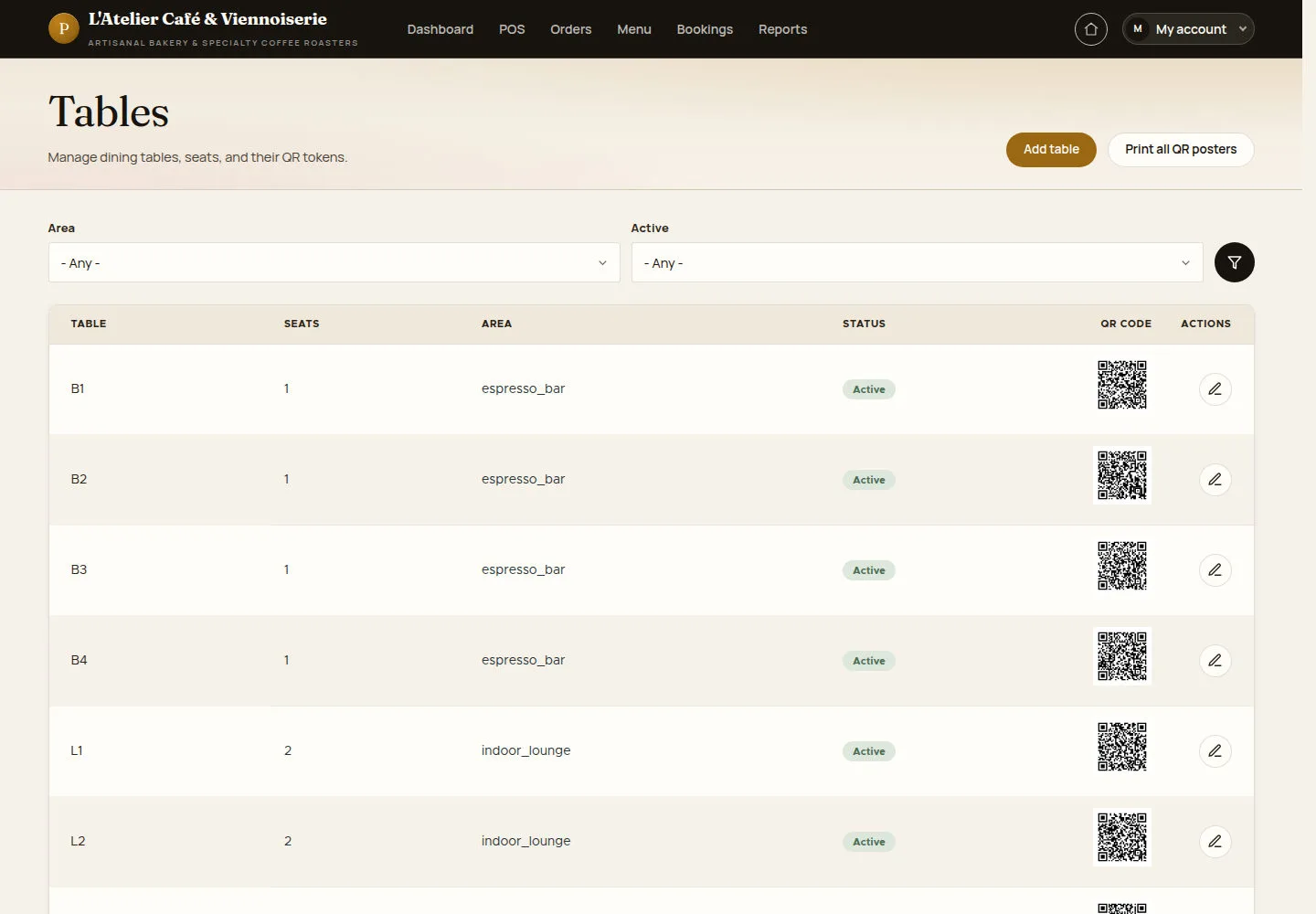Click the Active badge in row B2
The width and height of the screenshot is (1316, 914).
tap(869, 480)
